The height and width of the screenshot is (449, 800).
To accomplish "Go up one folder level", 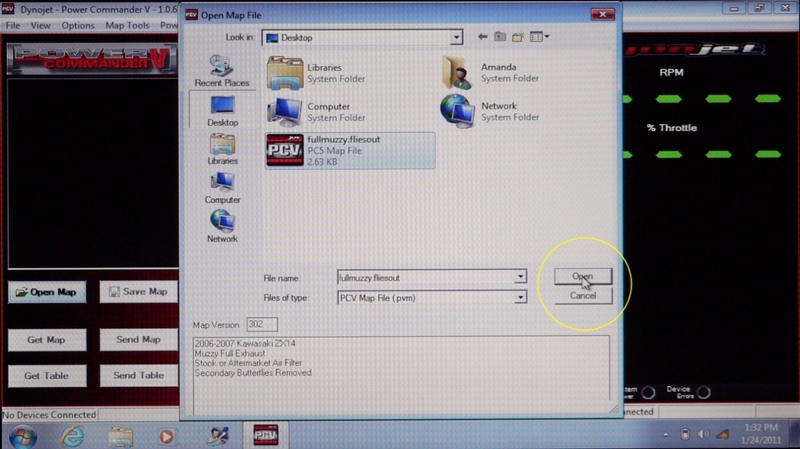I will tap(501, 37).
